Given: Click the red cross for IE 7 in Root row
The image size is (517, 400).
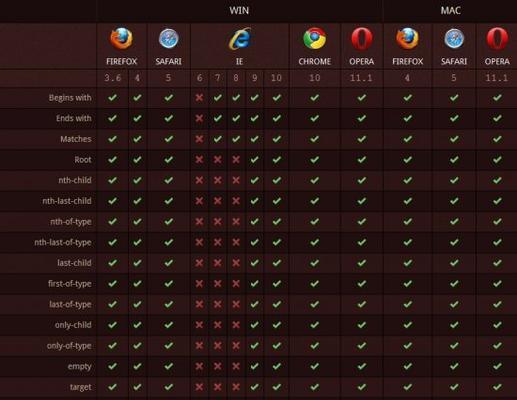Looking at the screenshot, I should [x=218, y=160].
